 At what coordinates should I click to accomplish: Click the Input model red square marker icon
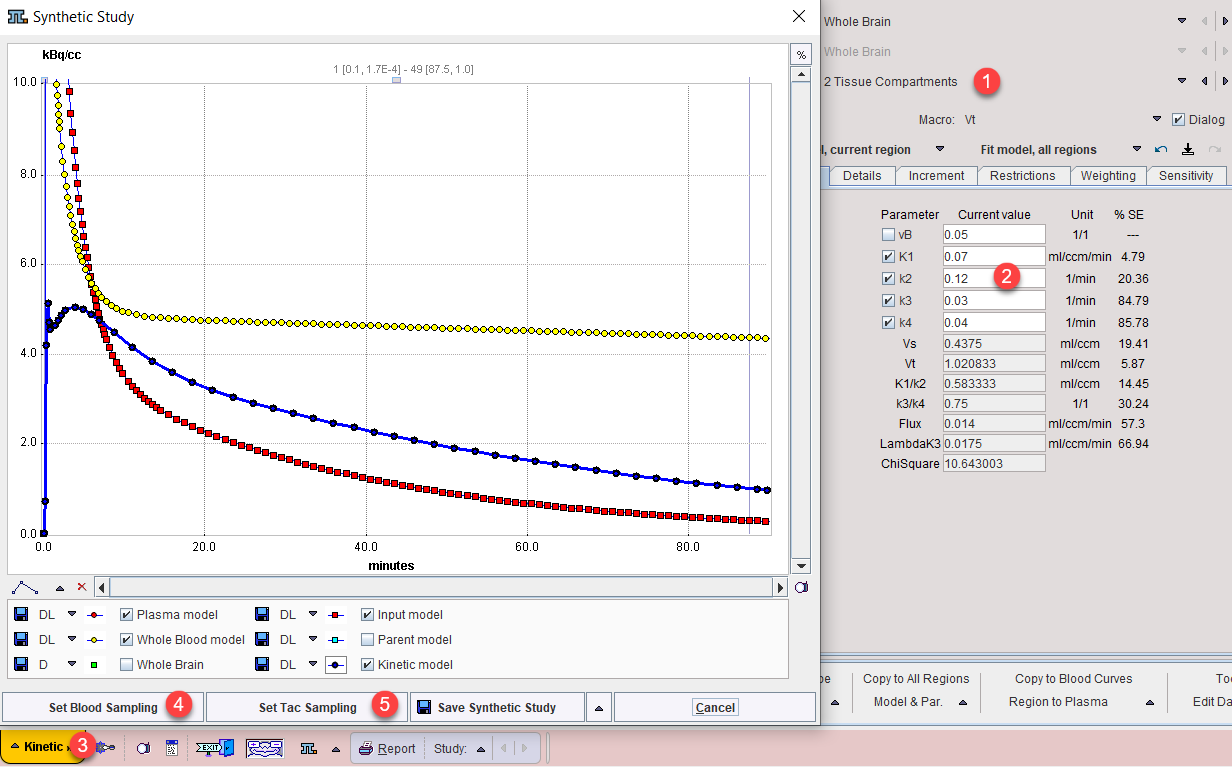pos(336,615)
